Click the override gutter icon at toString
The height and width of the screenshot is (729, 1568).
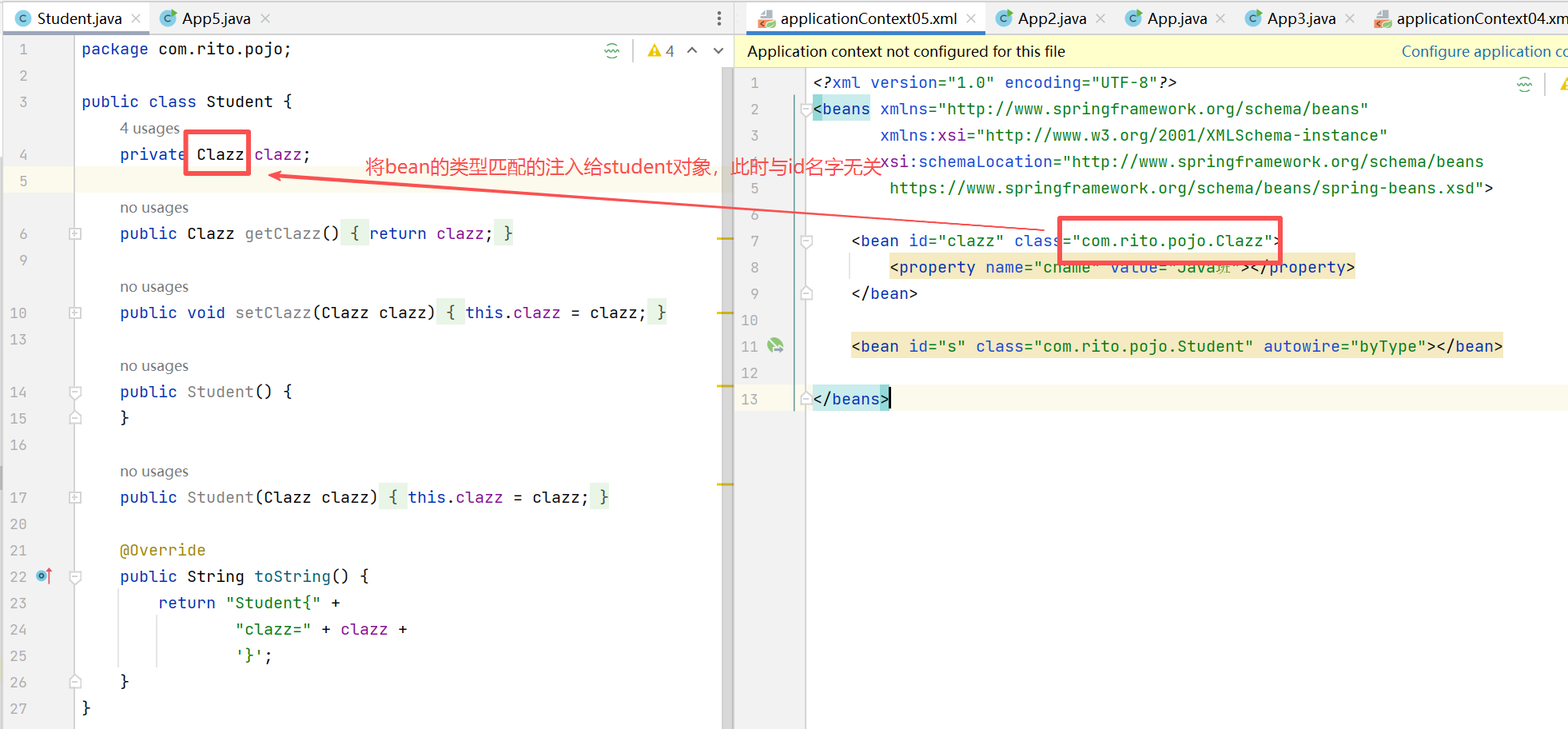(45, 576)
